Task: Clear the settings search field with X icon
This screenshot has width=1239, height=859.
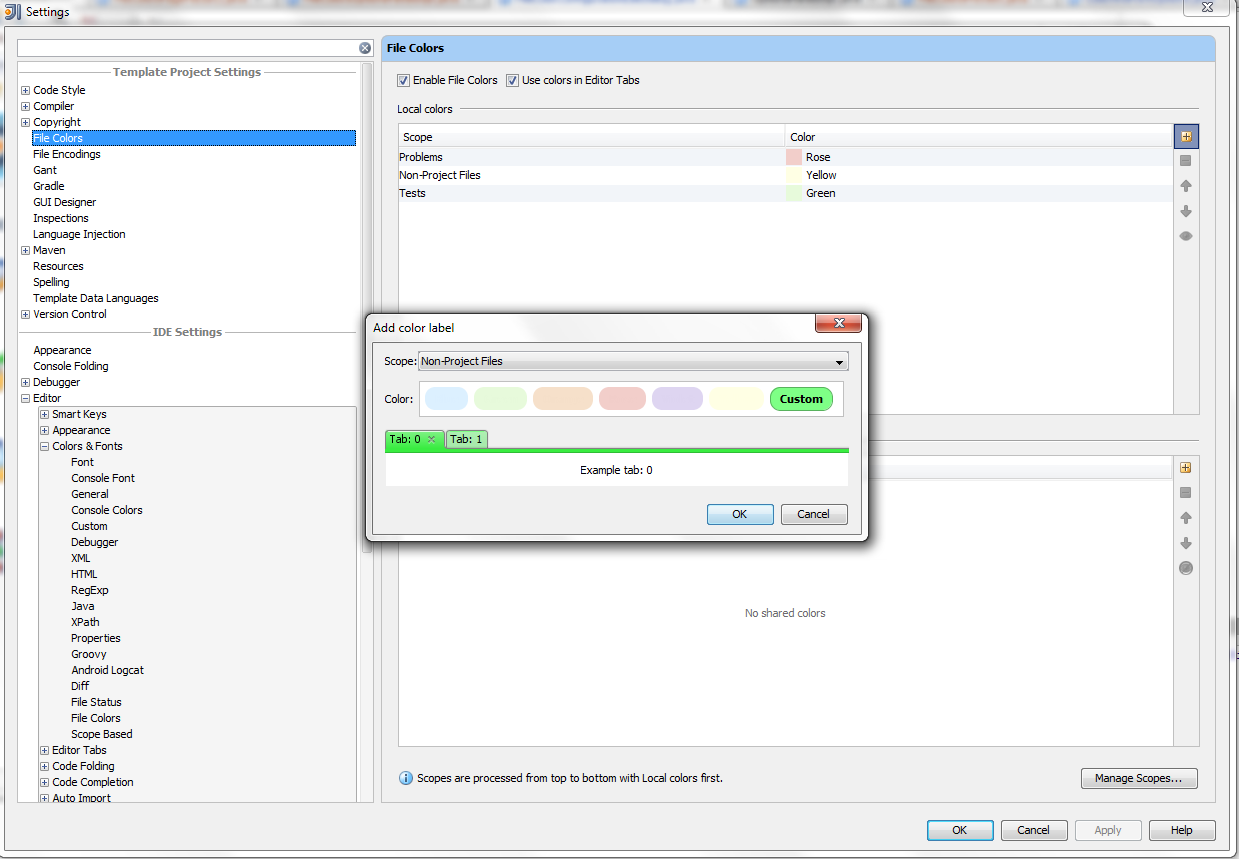Action: click(365, 47)
